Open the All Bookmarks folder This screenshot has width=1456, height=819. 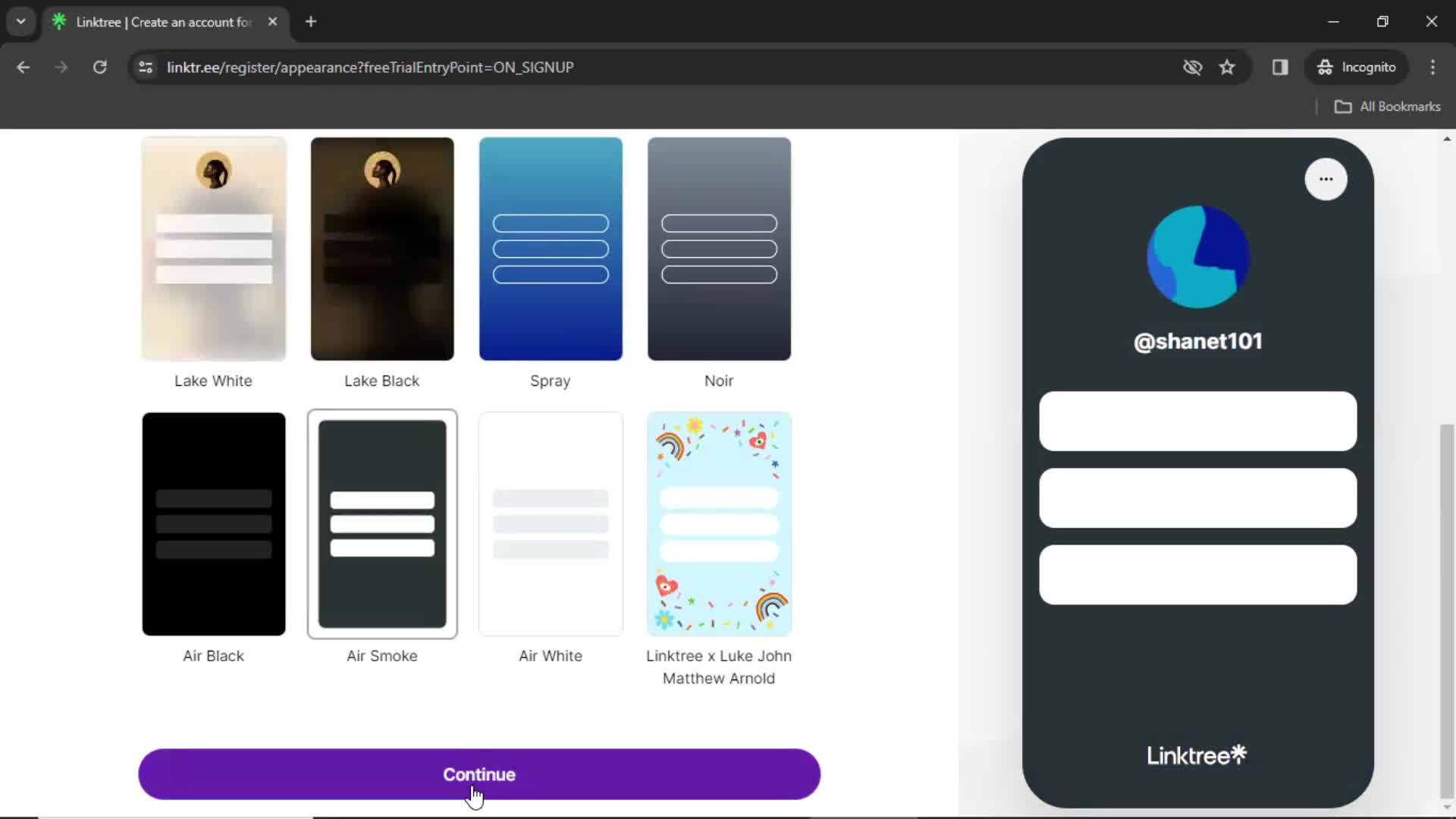pos(1387,106)
